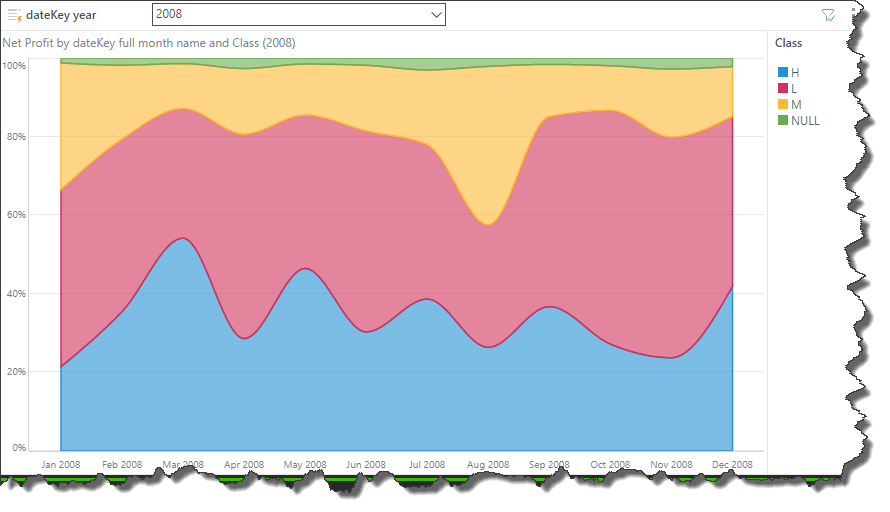Toggle the M class legend label
Screen dimensions: 890x512
click(x=796, y=105)
